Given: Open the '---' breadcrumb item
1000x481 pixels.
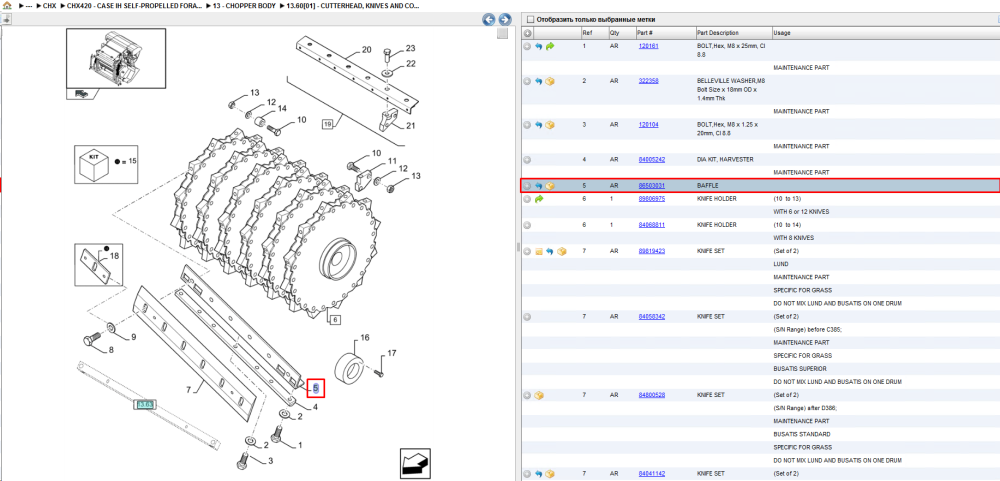Looking at the screenshot, I should (x=29, y=5).
